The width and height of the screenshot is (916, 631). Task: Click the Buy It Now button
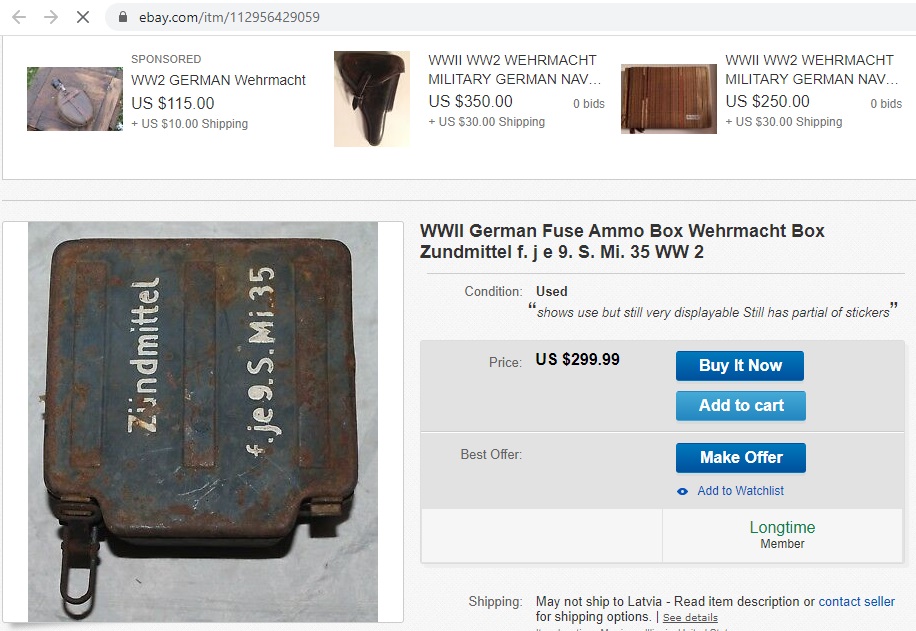tap(740, 366)
